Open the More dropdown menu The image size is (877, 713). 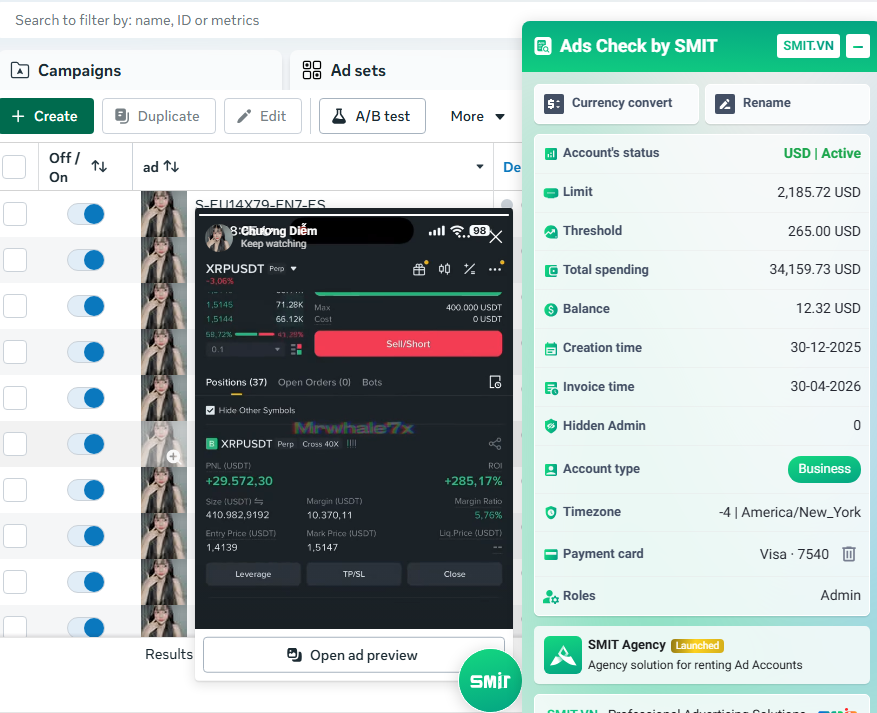pos(477,116)
